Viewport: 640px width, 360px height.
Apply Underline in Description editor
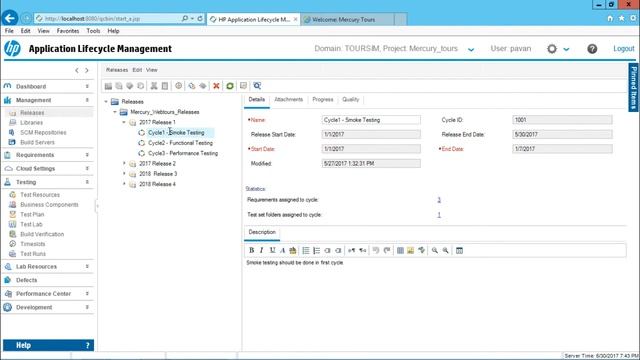[x=272, y=250]
